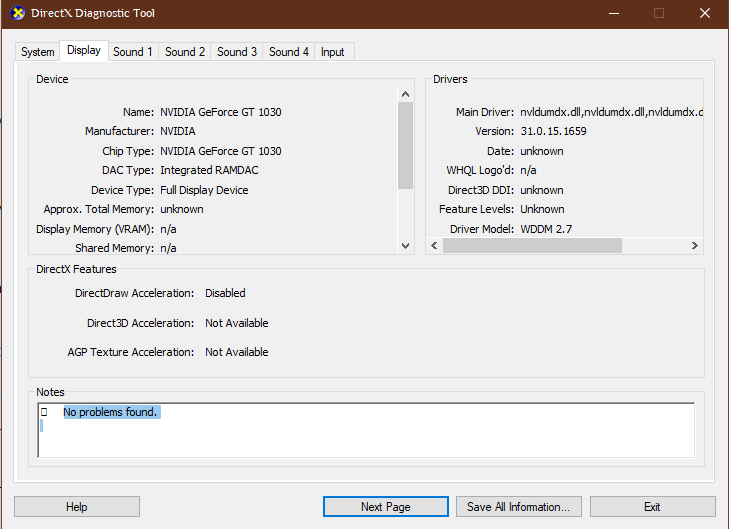Open the Sound 2 tab
The height and width of the screenshot is (529, 729).
(x=185, y=52)
